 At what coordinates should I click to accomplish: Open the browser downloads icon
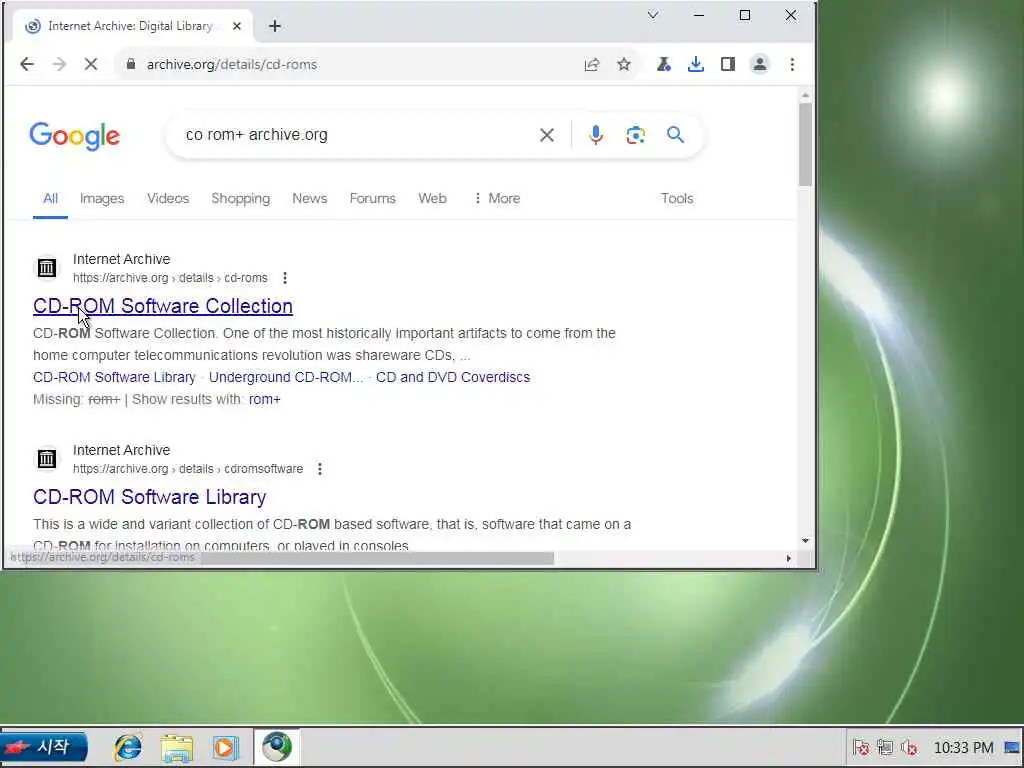tap(696, 64)
